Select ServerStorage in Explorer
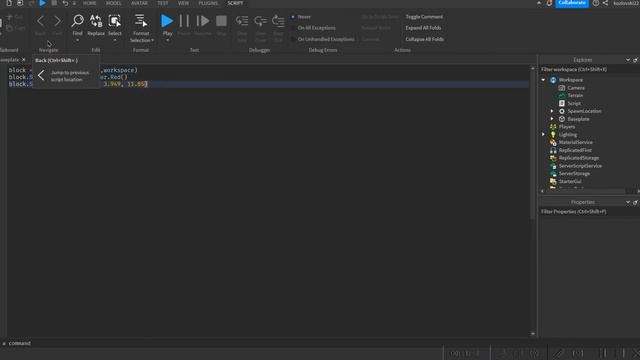Screen dimensions: 640x360 [x=574, y=173]
